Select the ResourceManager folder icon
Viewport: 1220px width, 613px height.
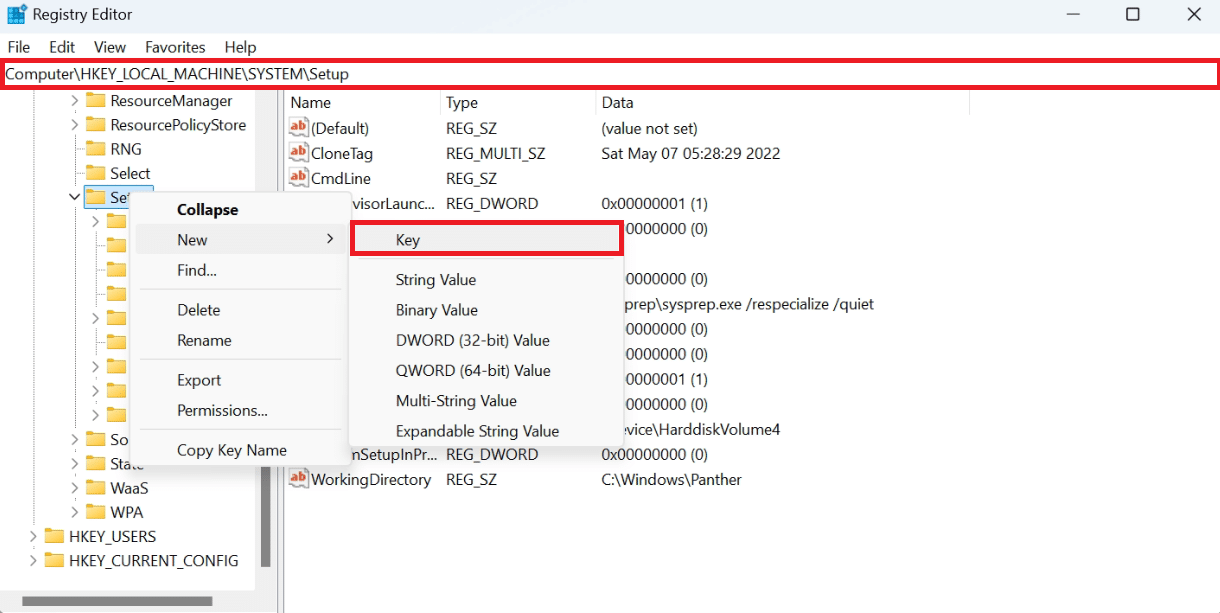tap(95, 101)
